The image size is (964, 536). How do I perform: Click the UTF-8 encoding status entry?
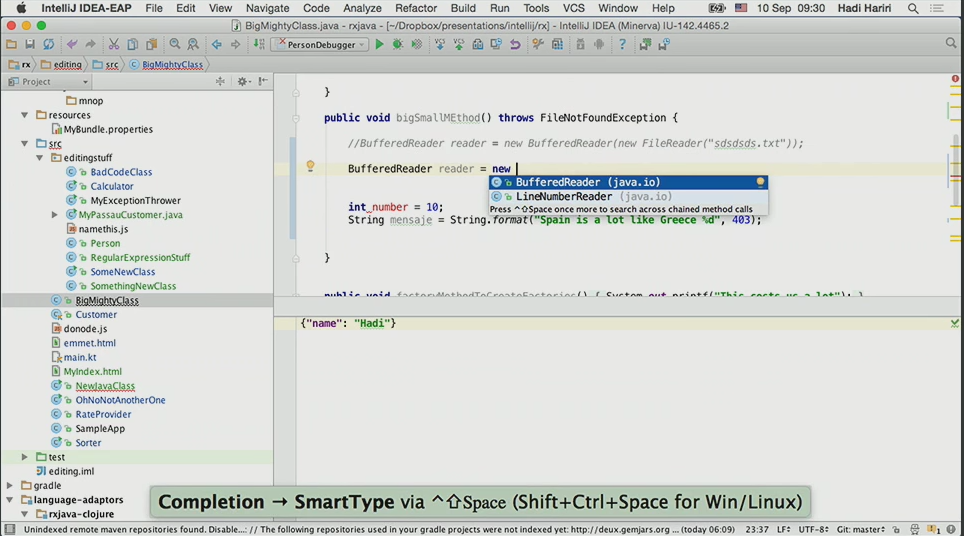[813, 529]
